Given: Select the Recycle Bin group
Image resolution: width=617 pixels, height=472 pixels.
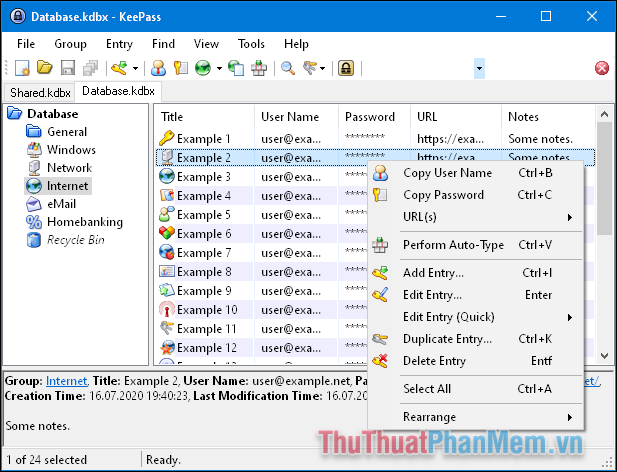Looking at the screenshot, I should [x=76, y=240].
